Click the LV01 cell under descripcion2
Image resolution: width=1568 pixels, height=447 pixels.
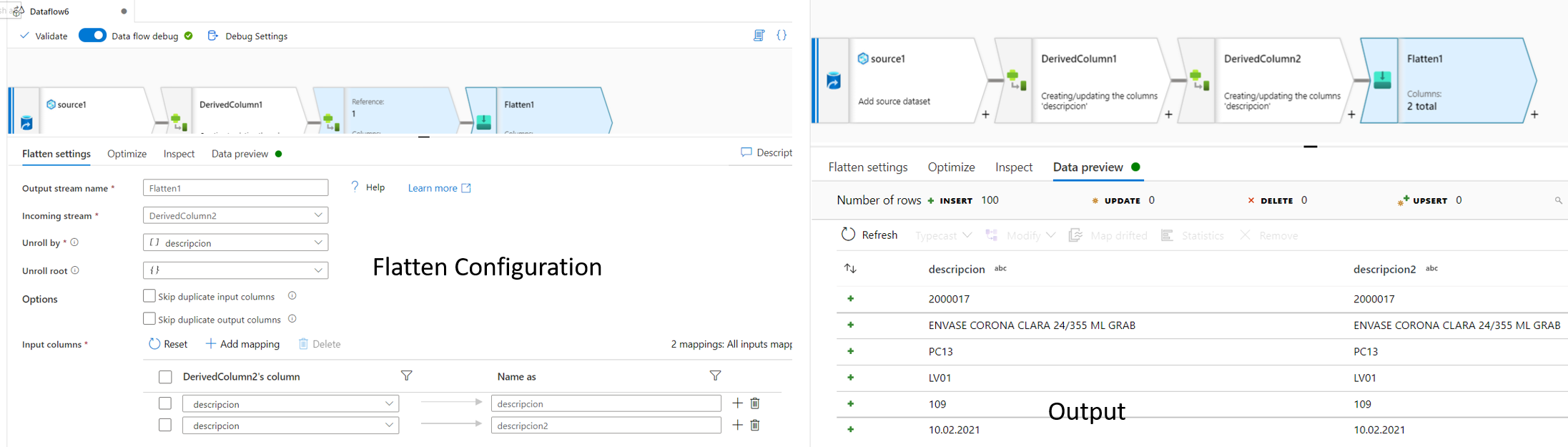coord(1366,378)
